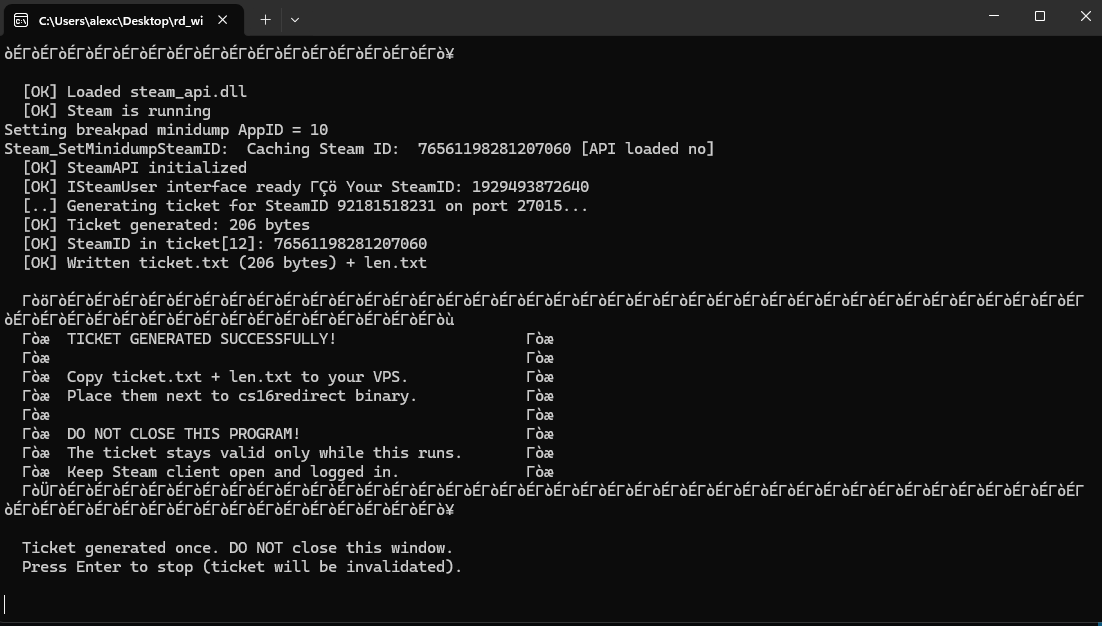
Task: Click the Caching Steam ID number 76561198281207060
Action: coord(494,148)
